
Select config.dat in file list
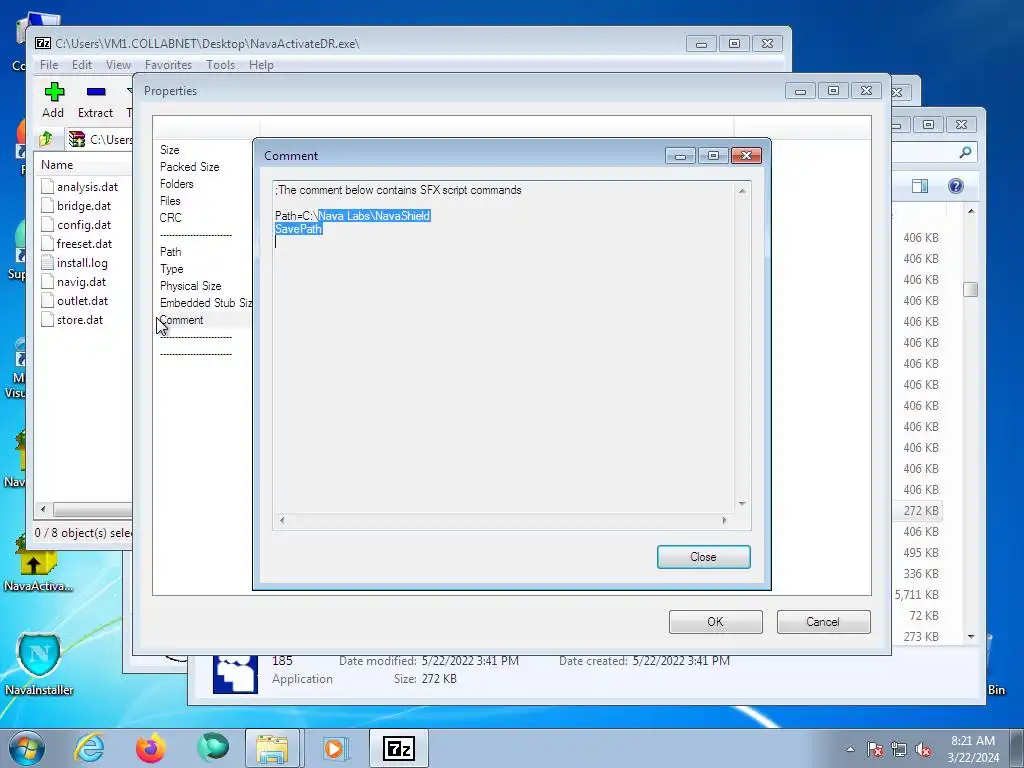point(84,225)
